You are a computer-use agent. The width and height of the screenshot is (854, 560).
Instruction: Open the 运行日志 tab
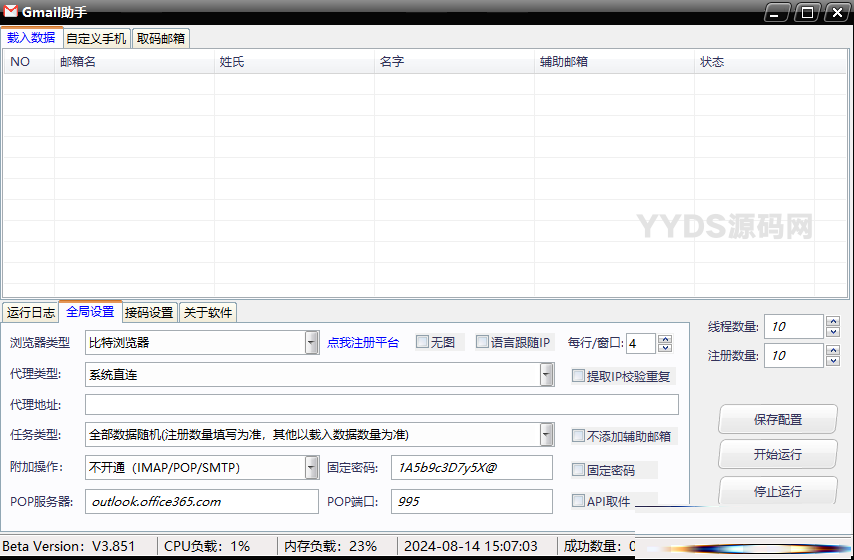coord(30,312)
